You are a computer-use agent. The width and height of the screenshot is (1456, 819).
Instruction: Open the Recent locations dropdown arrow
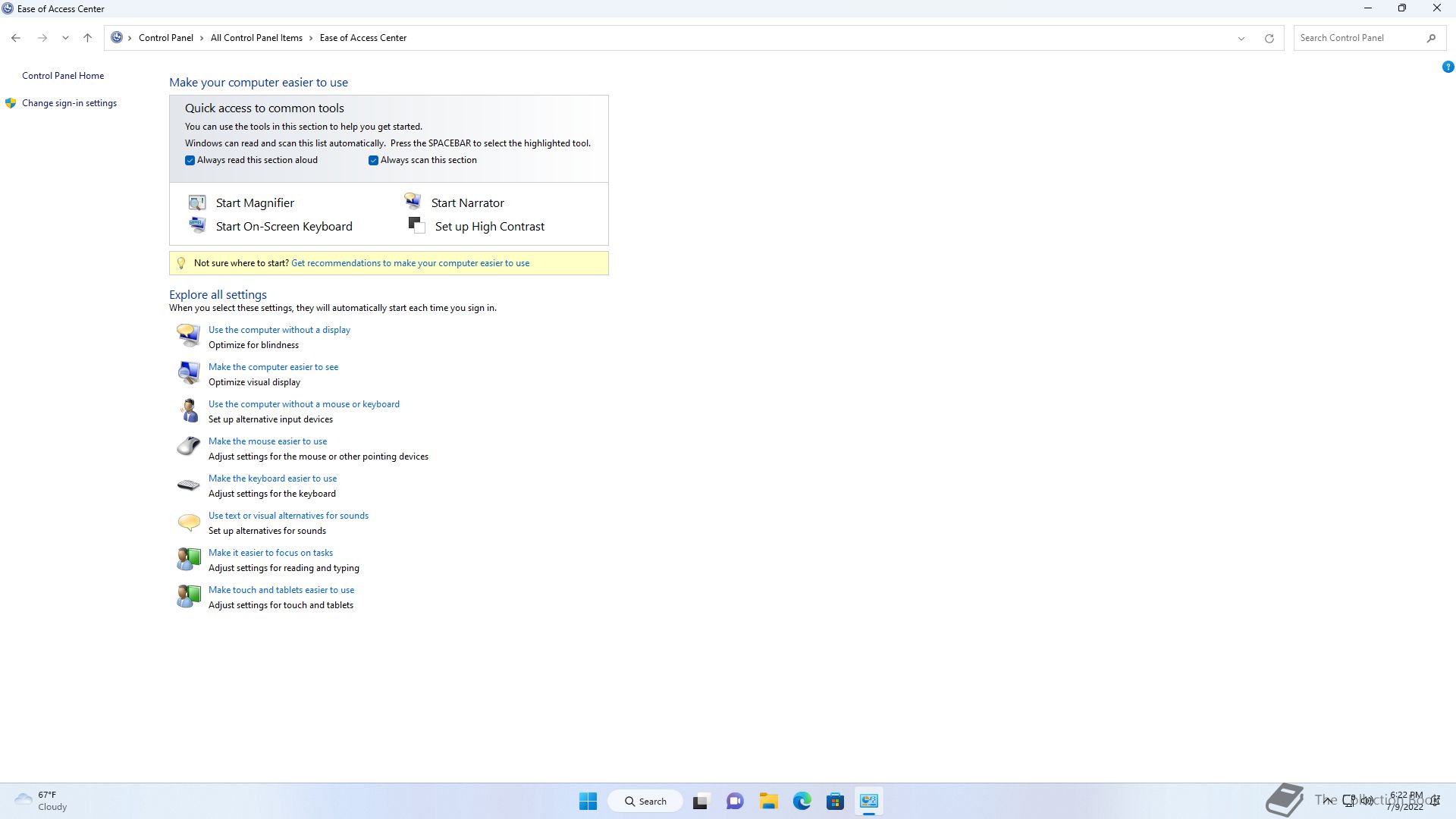point(65,38)
